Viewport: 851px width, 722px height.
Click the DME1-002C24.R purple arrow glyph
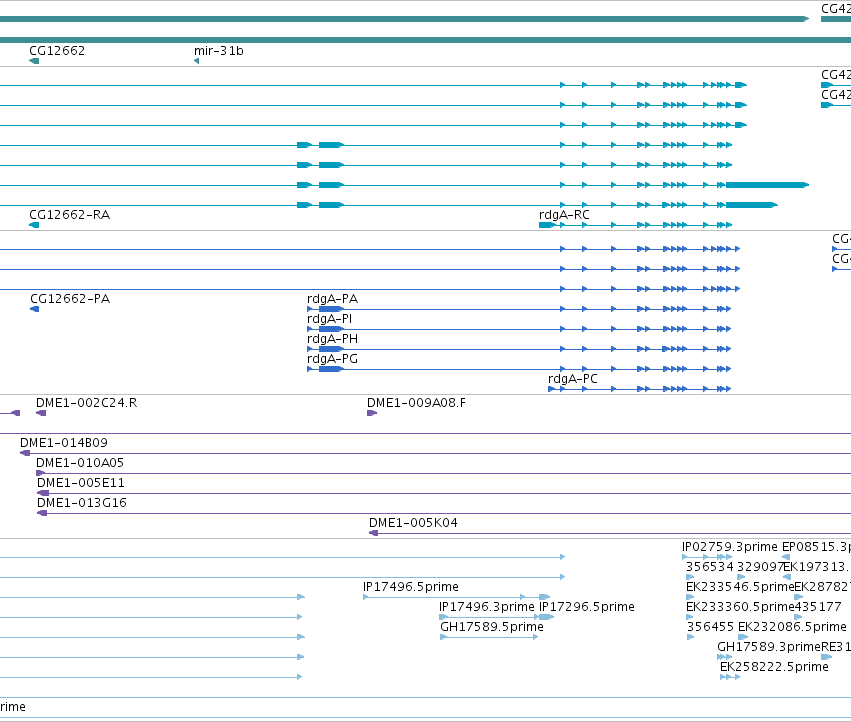coord(41,413)
